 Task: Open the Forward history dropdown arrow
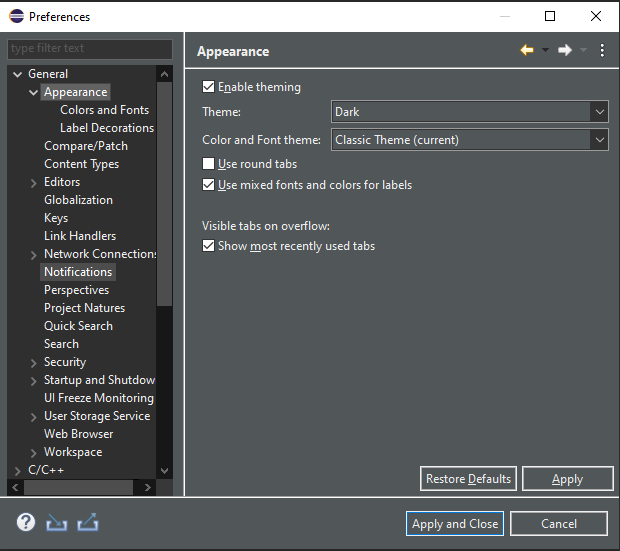[x=583, y=51]
